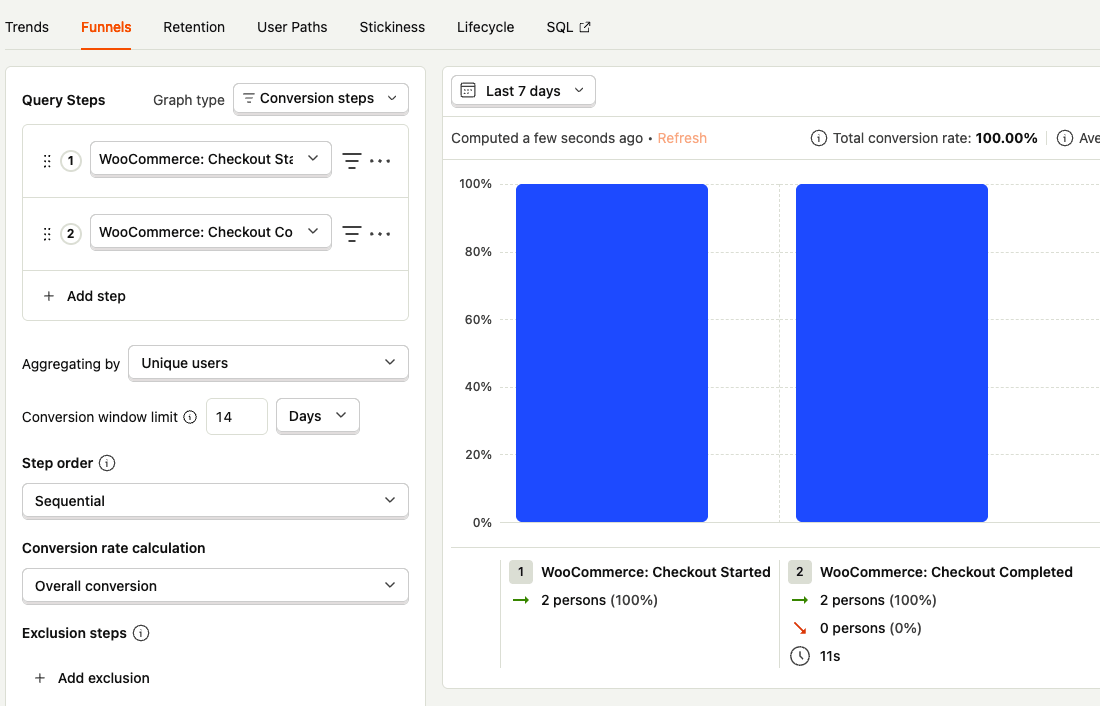The width and height of the screenshot is (1100, 706).
Task: Open the Unique users aggregation dropdown
Action: [269, 363]
